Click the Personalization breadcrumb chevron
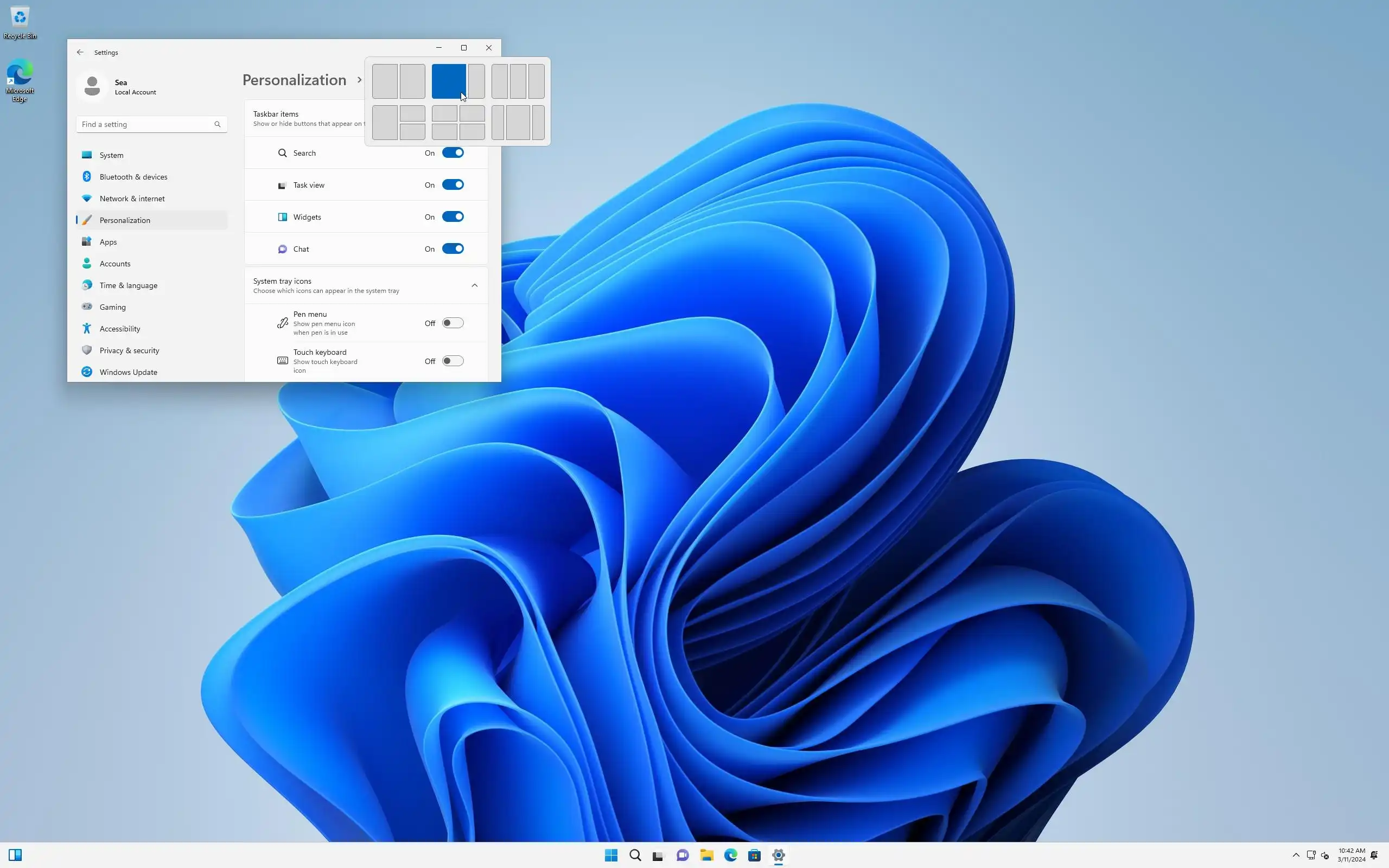1389x868 pixels. [359, 80]
